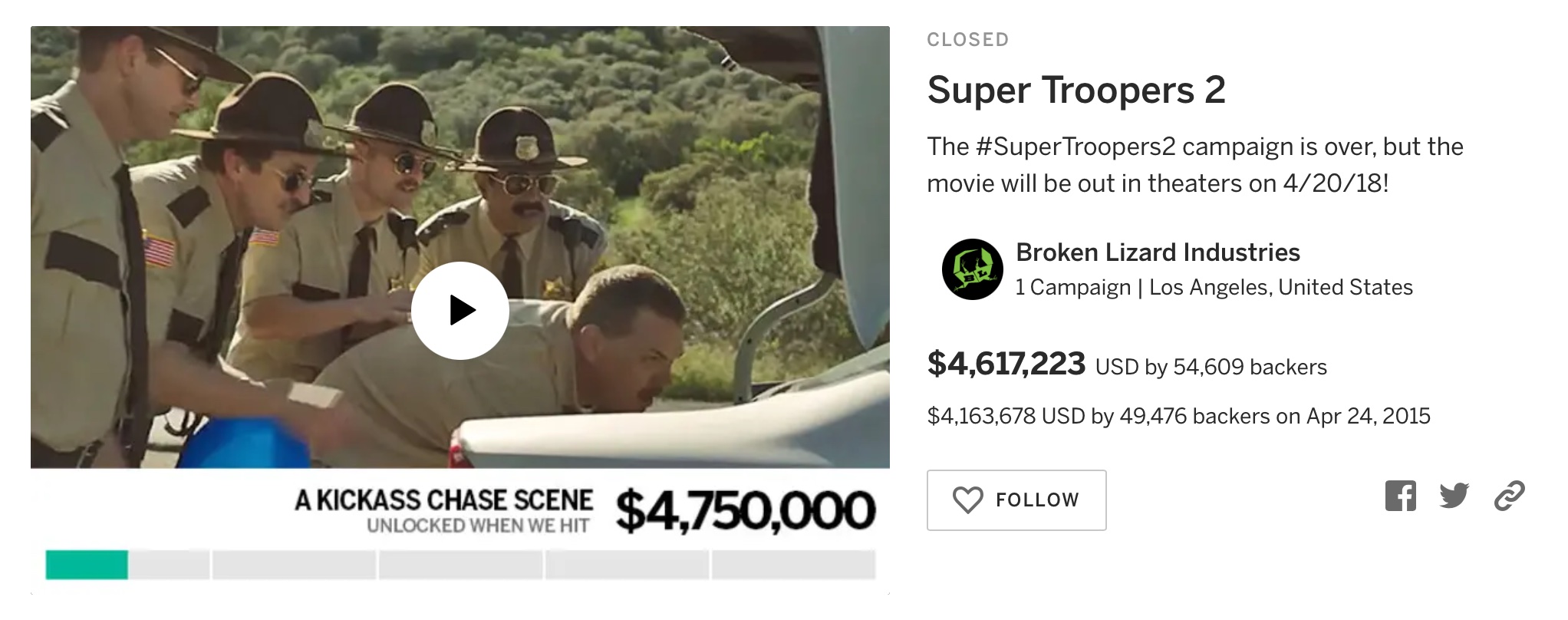Click the Apr 24, 2015 backers line
1568x620 pixels.
(x=1178, y=417)
